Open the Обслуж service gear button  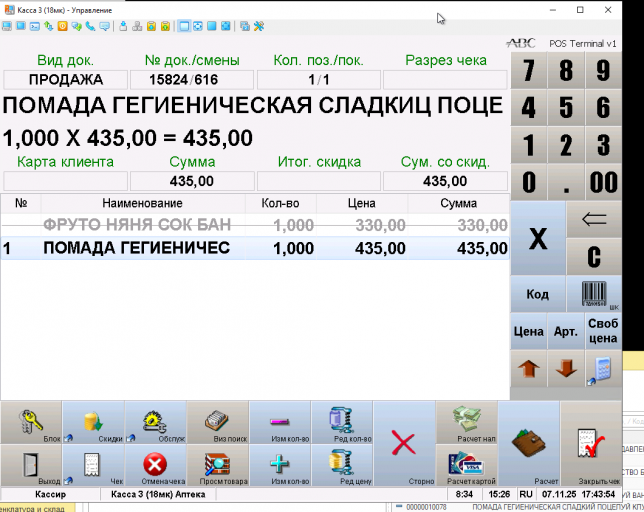[156, 422]
